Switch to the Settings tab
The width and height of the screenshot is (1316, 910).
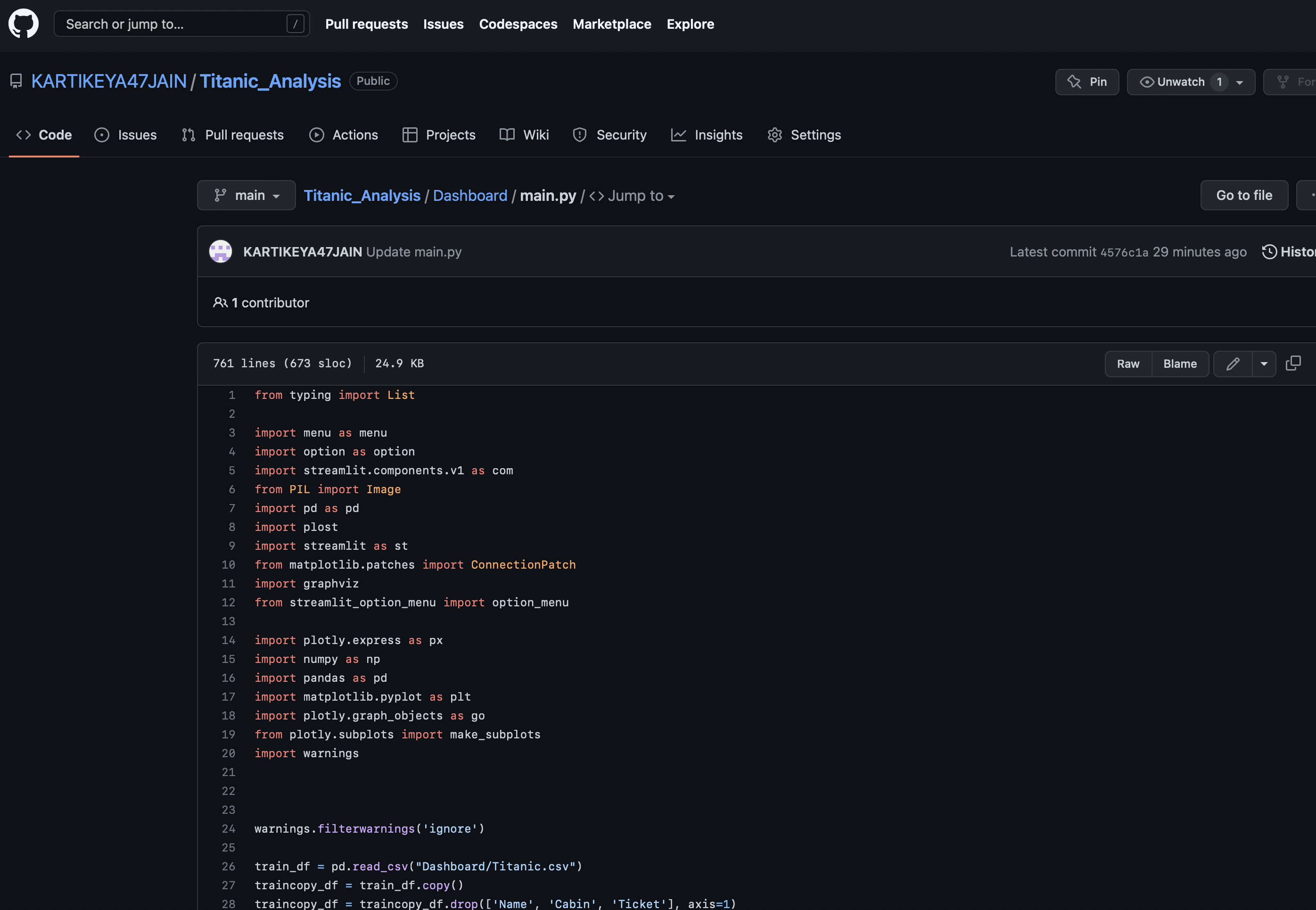(804, 135)
